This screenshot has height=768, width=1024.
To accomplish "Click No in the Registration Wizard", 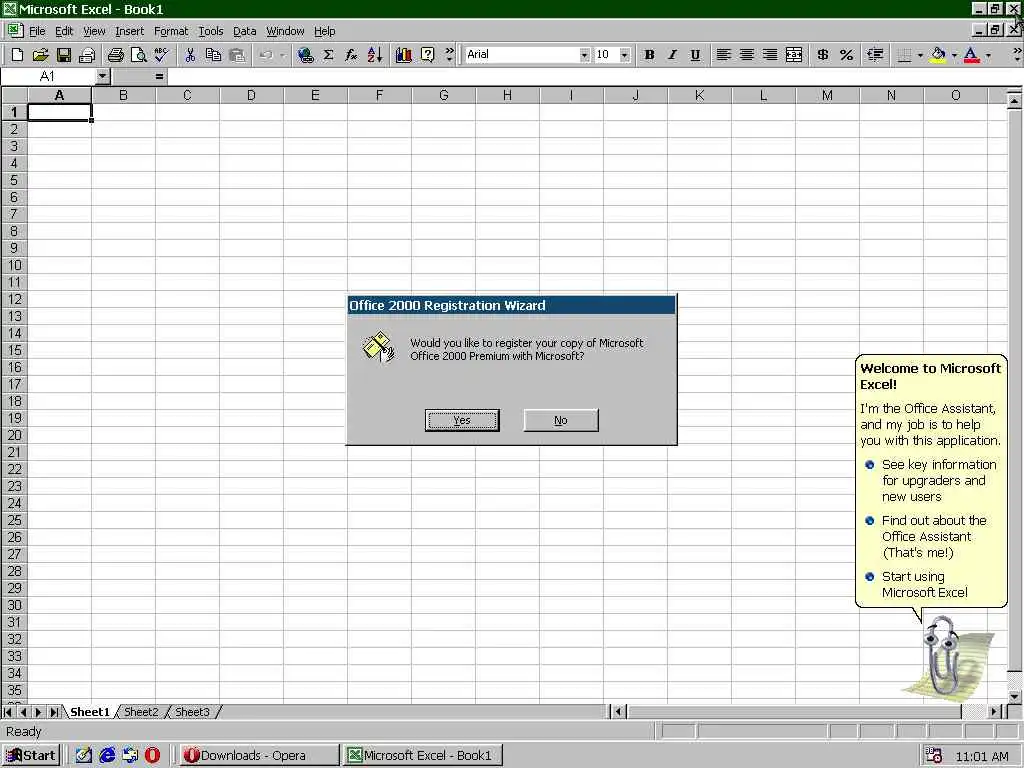I will 560,421.
